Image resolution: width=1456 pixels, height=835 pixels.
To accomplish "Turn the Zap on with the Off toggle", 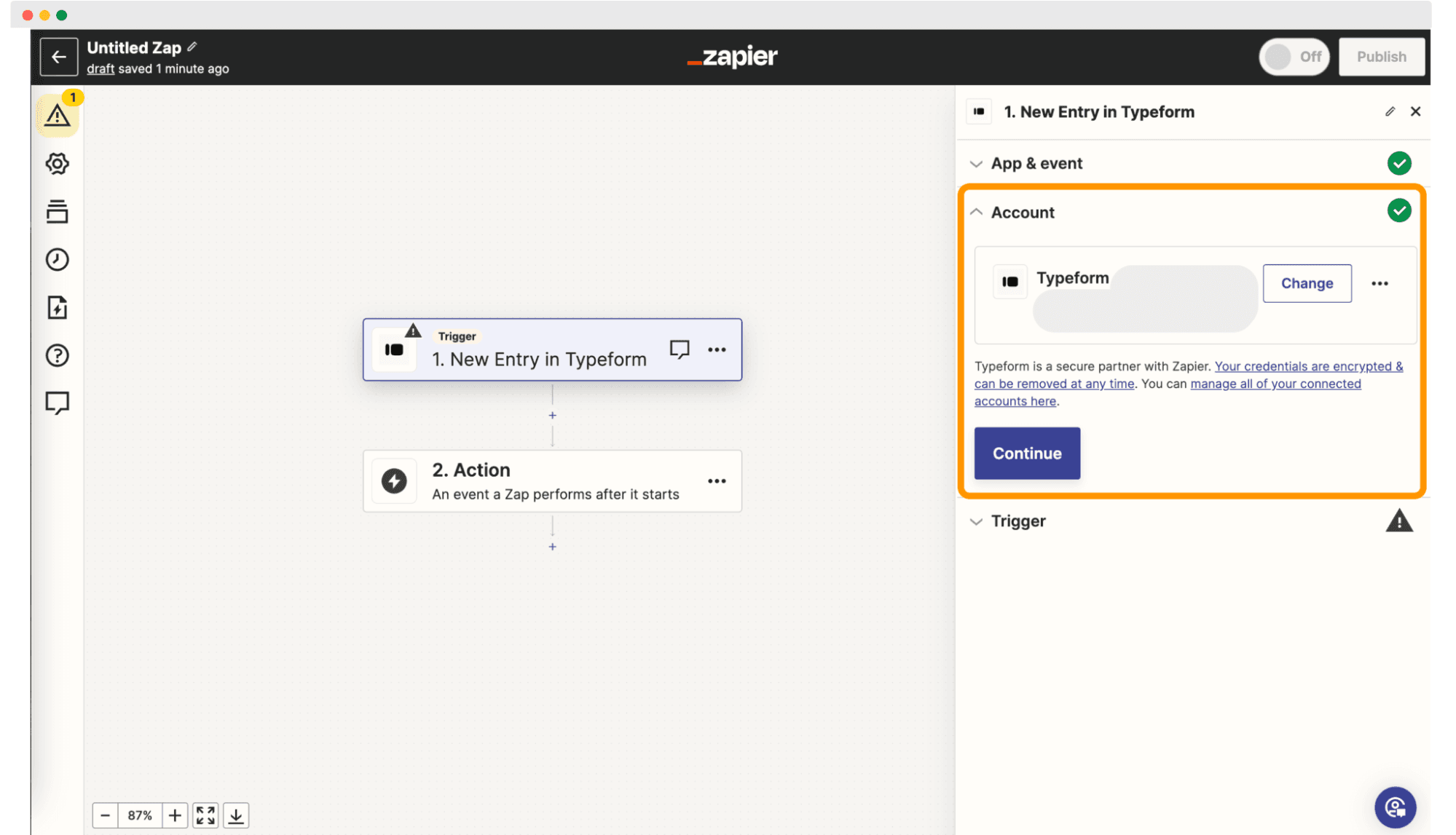I will 1294,56.
